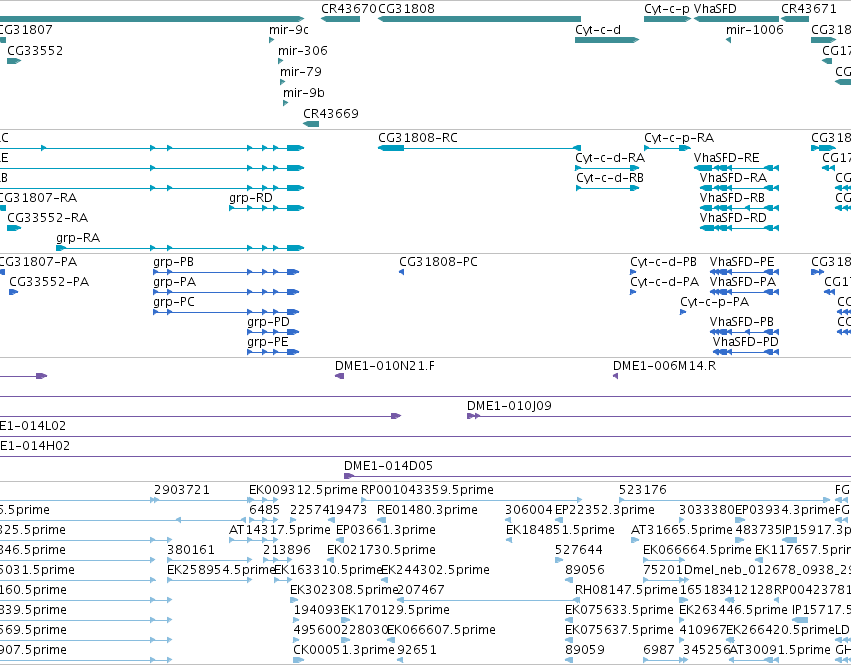
Task: Open the DME1-006M14.R clone label
Action: point(664,366)
